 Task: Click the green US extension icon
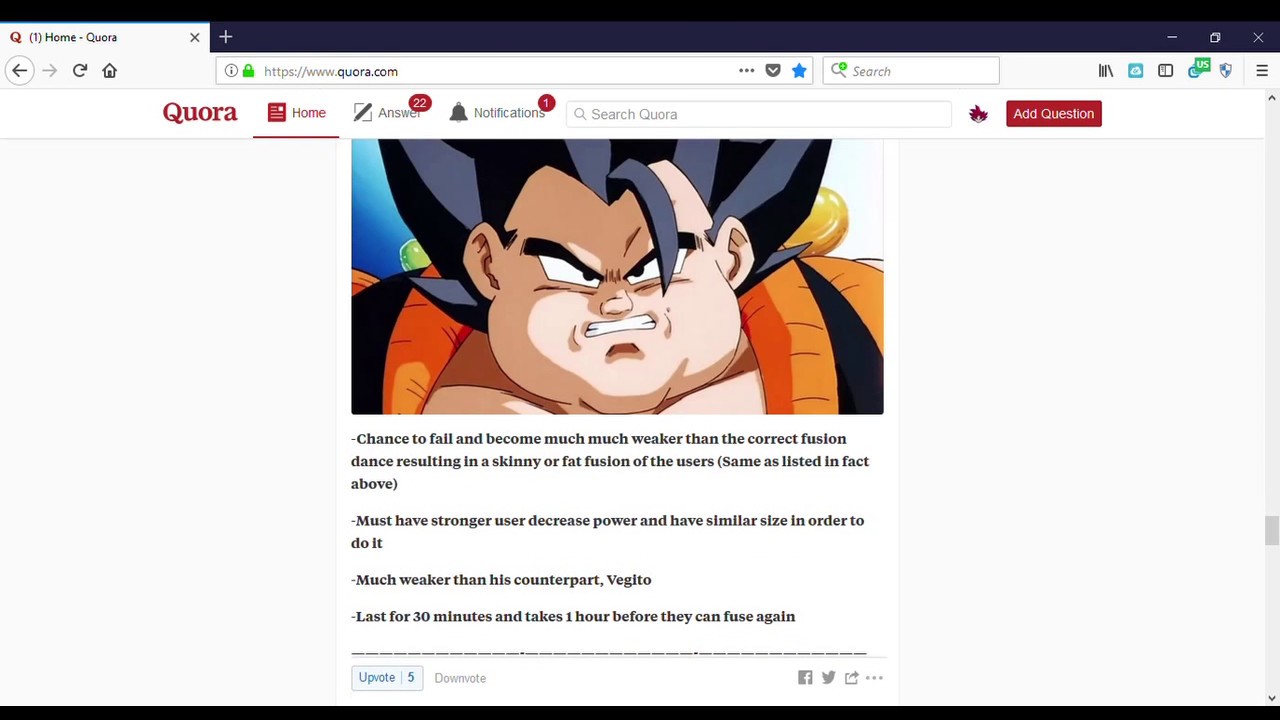point(1198,69)
